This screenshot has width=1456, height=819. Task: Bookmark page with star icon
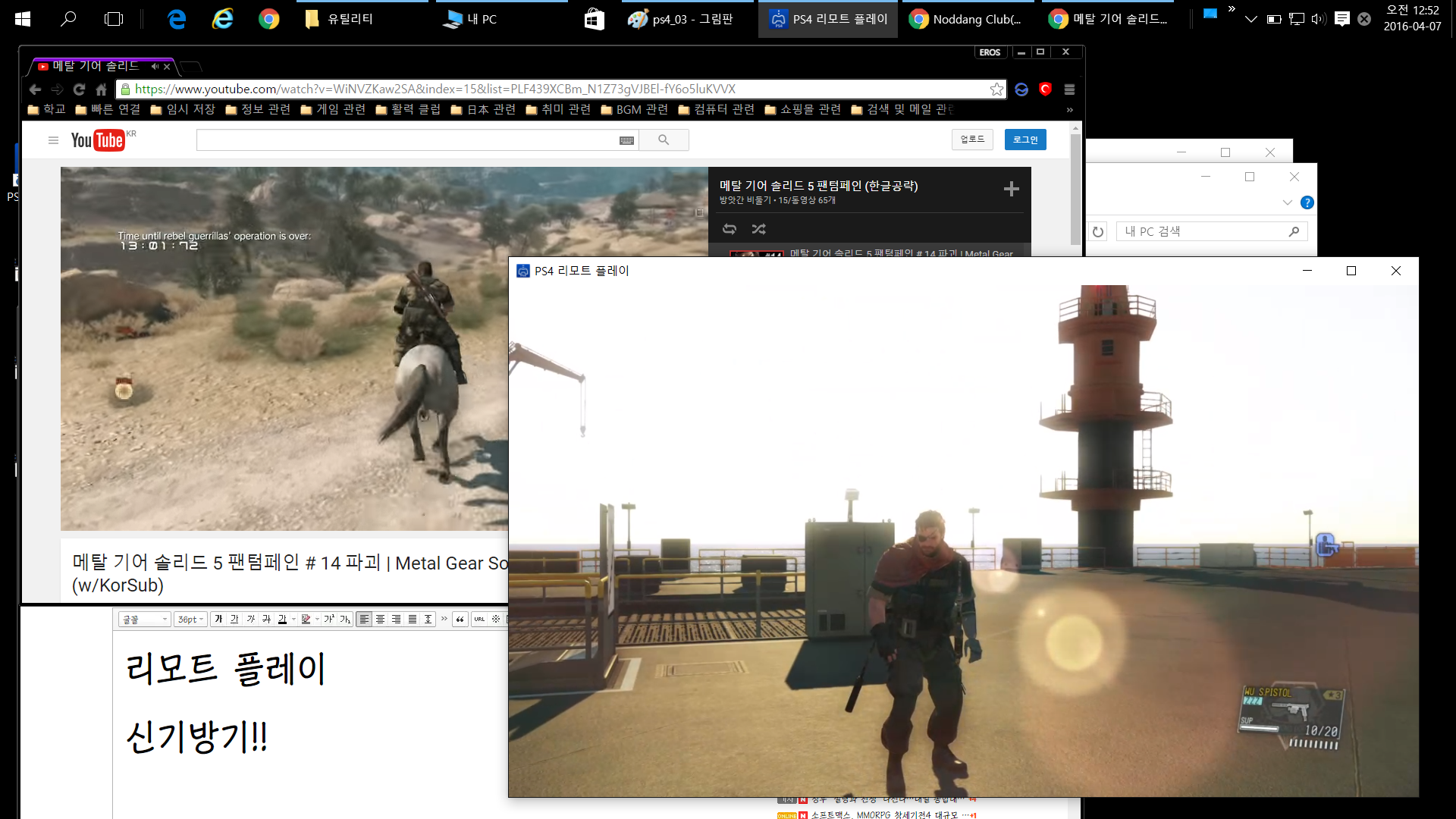point(996,89)
